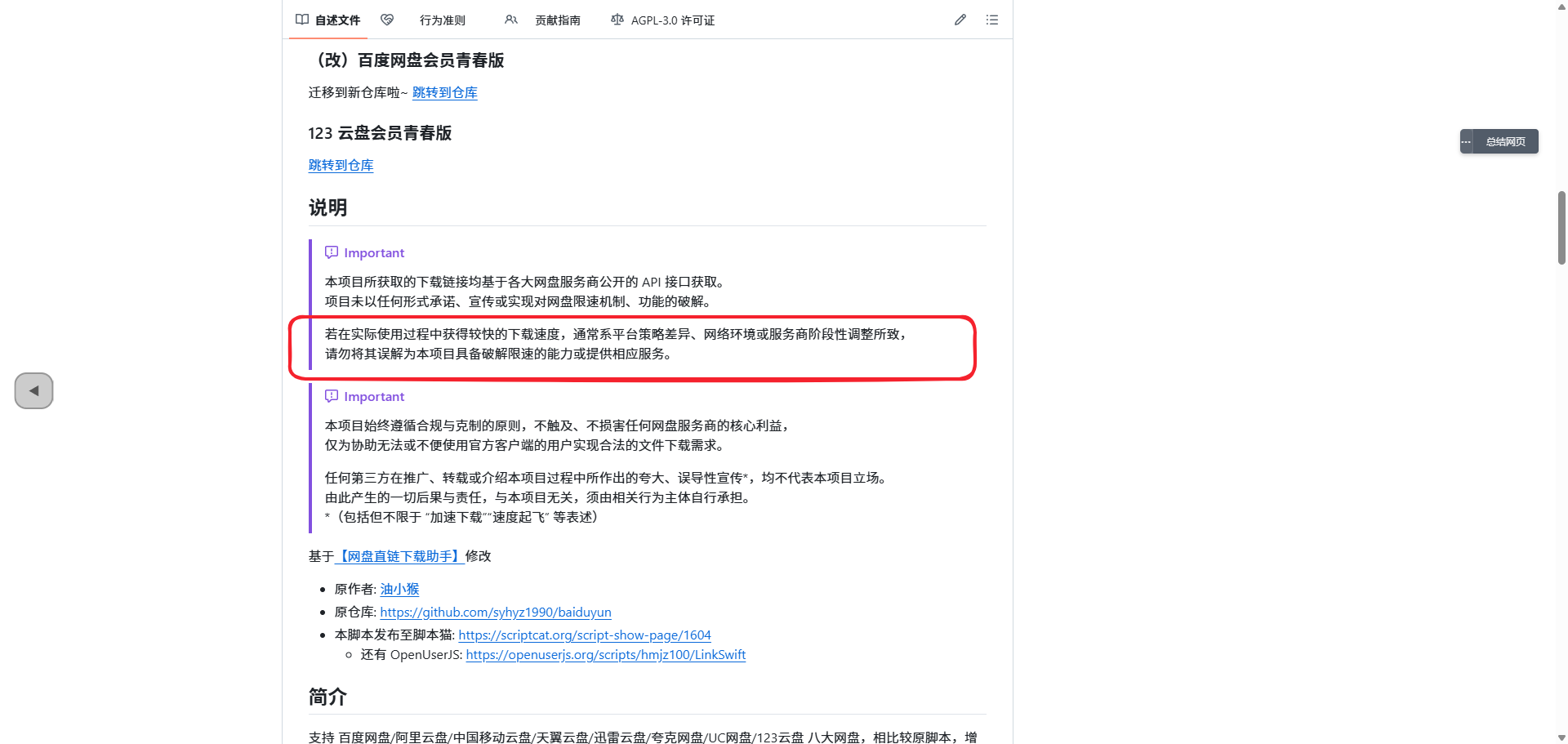The width and height of the screenshot is (1568, 744).
Task: Visit original author 油小猴 link
Action: [x=399, y=589]
